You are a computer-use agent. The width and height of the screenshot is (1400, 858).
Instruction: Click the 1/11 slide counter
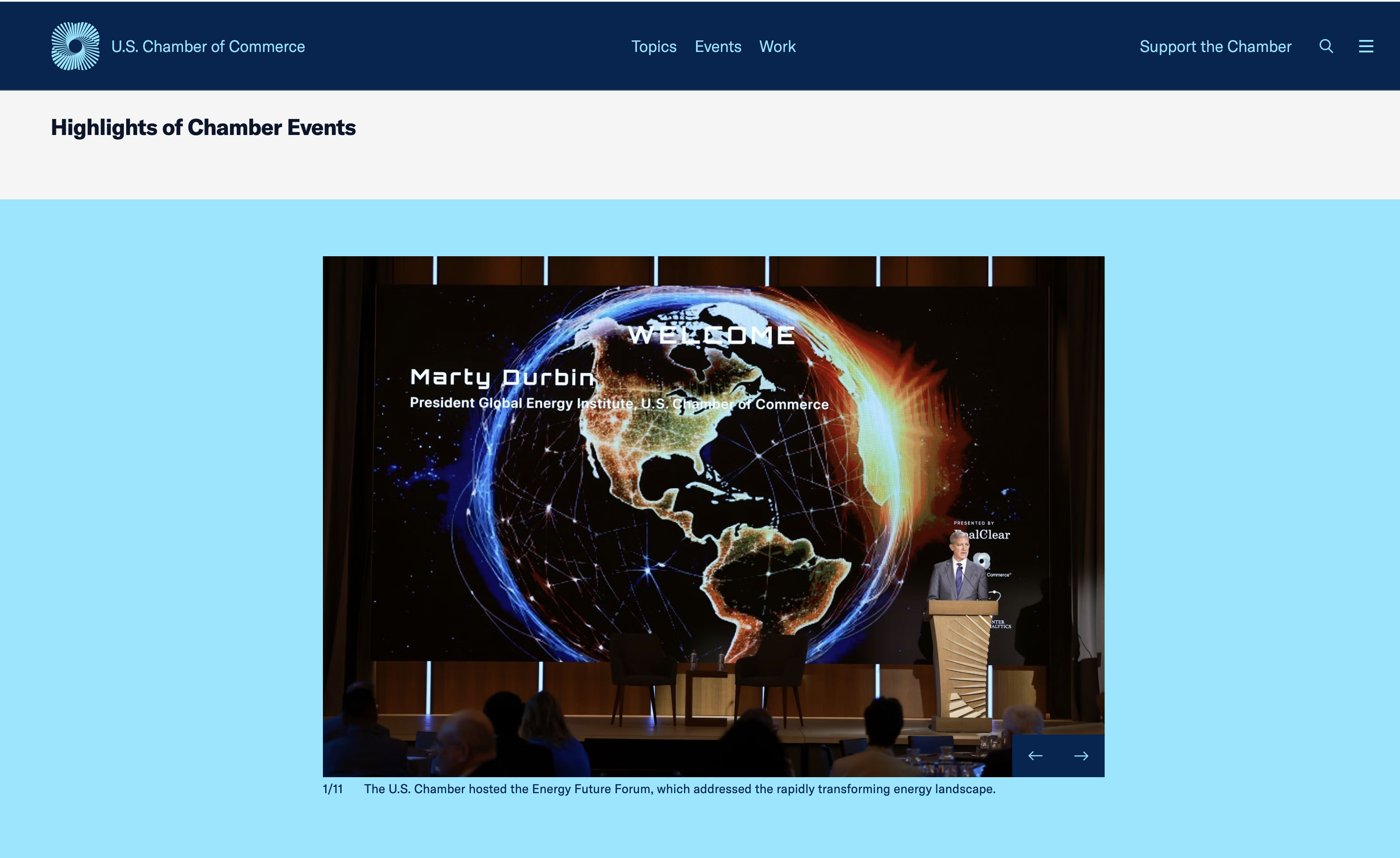332,789
